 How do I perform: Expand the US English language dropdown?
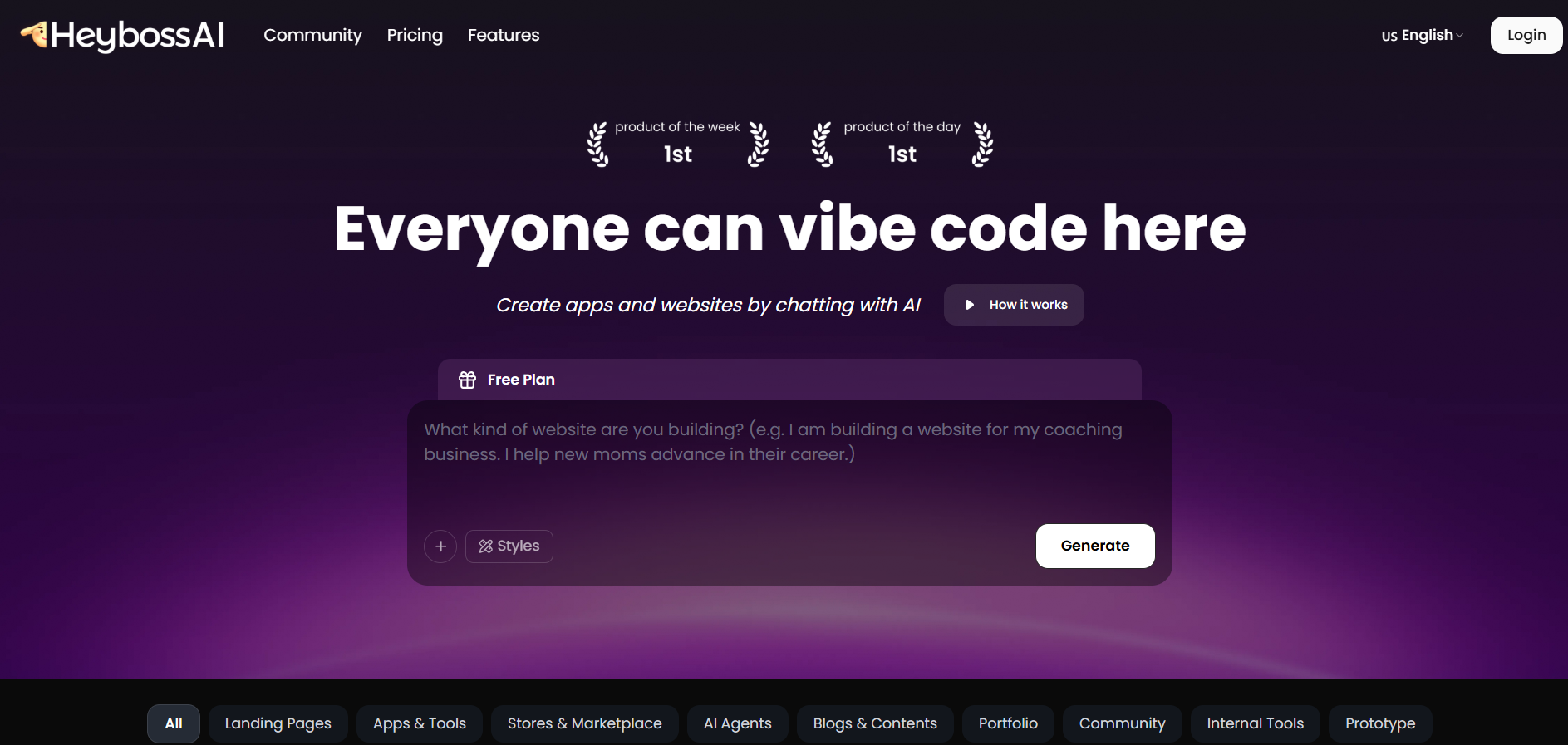1422,35
